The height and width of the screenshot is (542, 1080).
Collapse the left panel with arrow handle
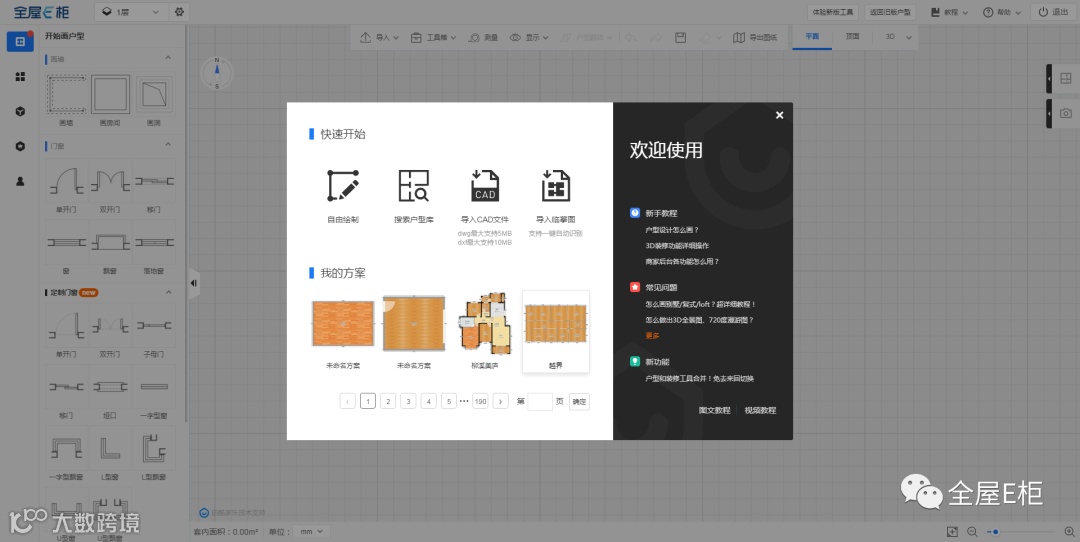(194, 283)
